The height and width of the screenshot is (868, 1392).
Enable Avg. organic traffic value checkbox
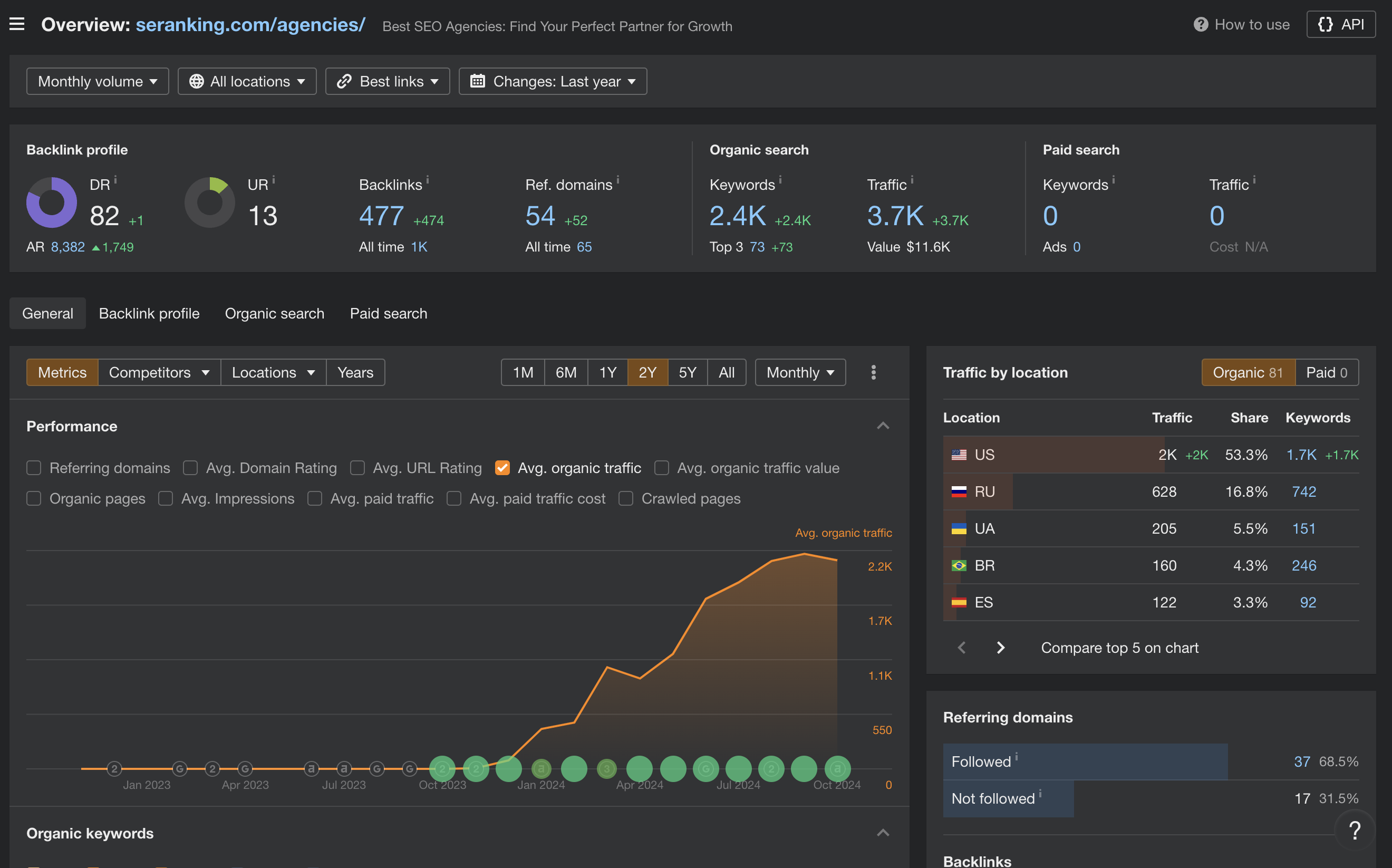[x=662, y=468]
